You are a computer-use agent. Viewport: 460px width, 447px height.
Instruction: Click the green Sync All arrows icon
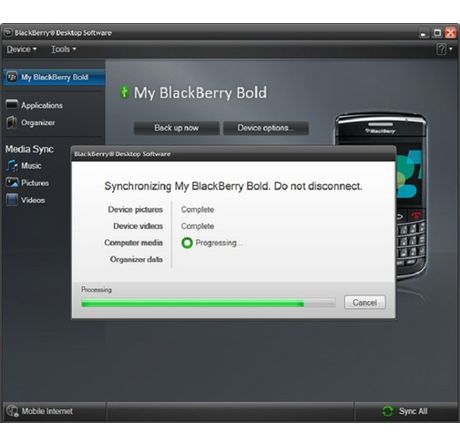(387, 411)
